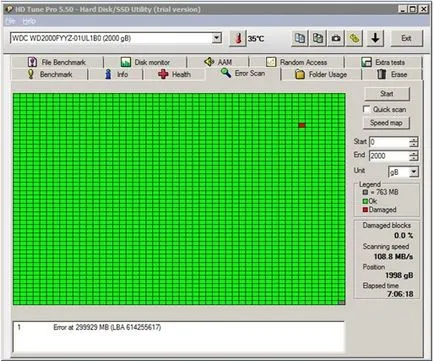Click the 108.8 MB/s scanning speed value
Image resolution: width=434 pixels, height=361 pixels.
coord(393,257)
